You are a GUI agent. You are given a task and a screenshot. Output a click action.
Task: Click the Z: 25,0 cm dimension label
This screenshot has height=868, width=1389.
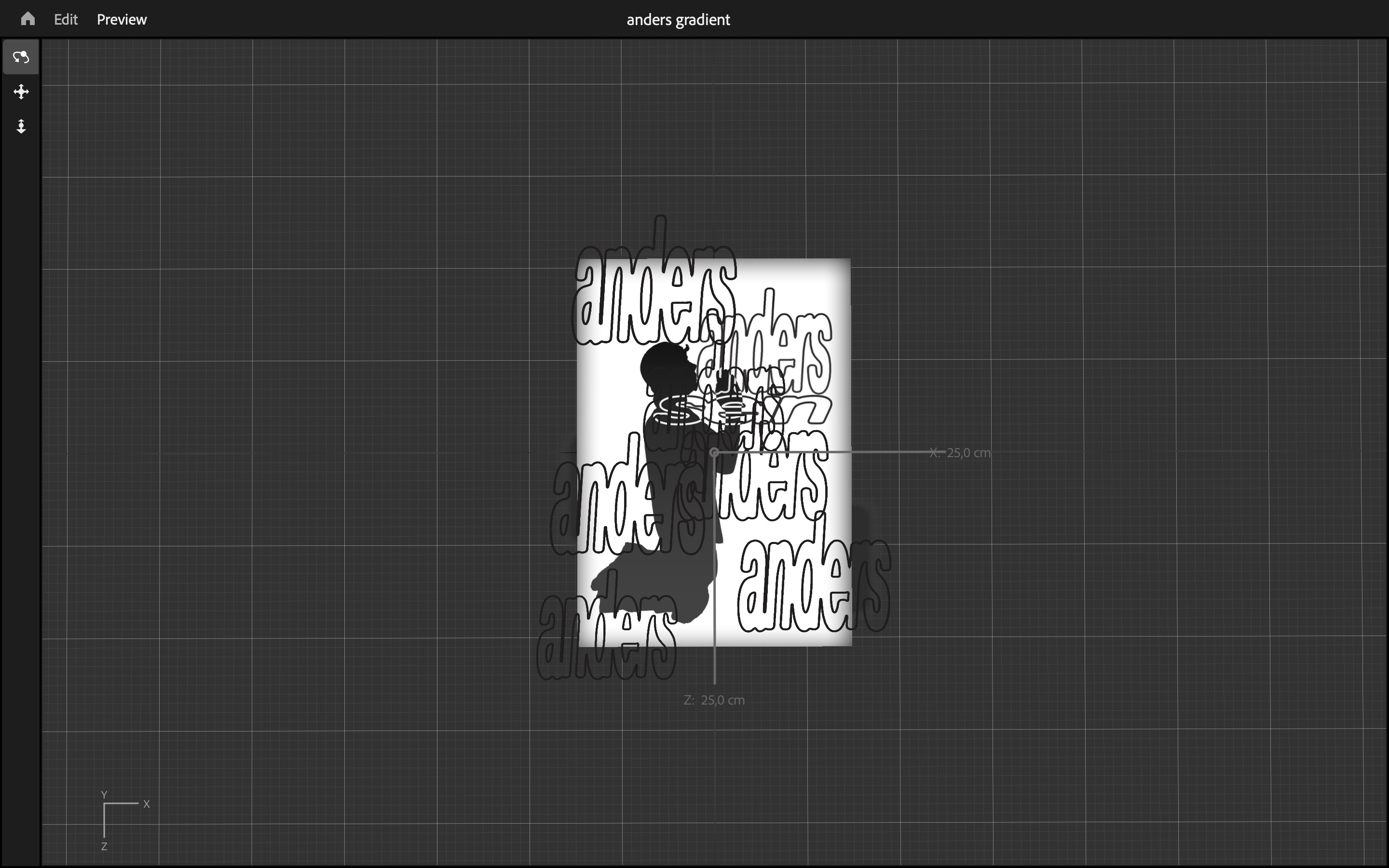pyautogui.click(x=715, y=700)
